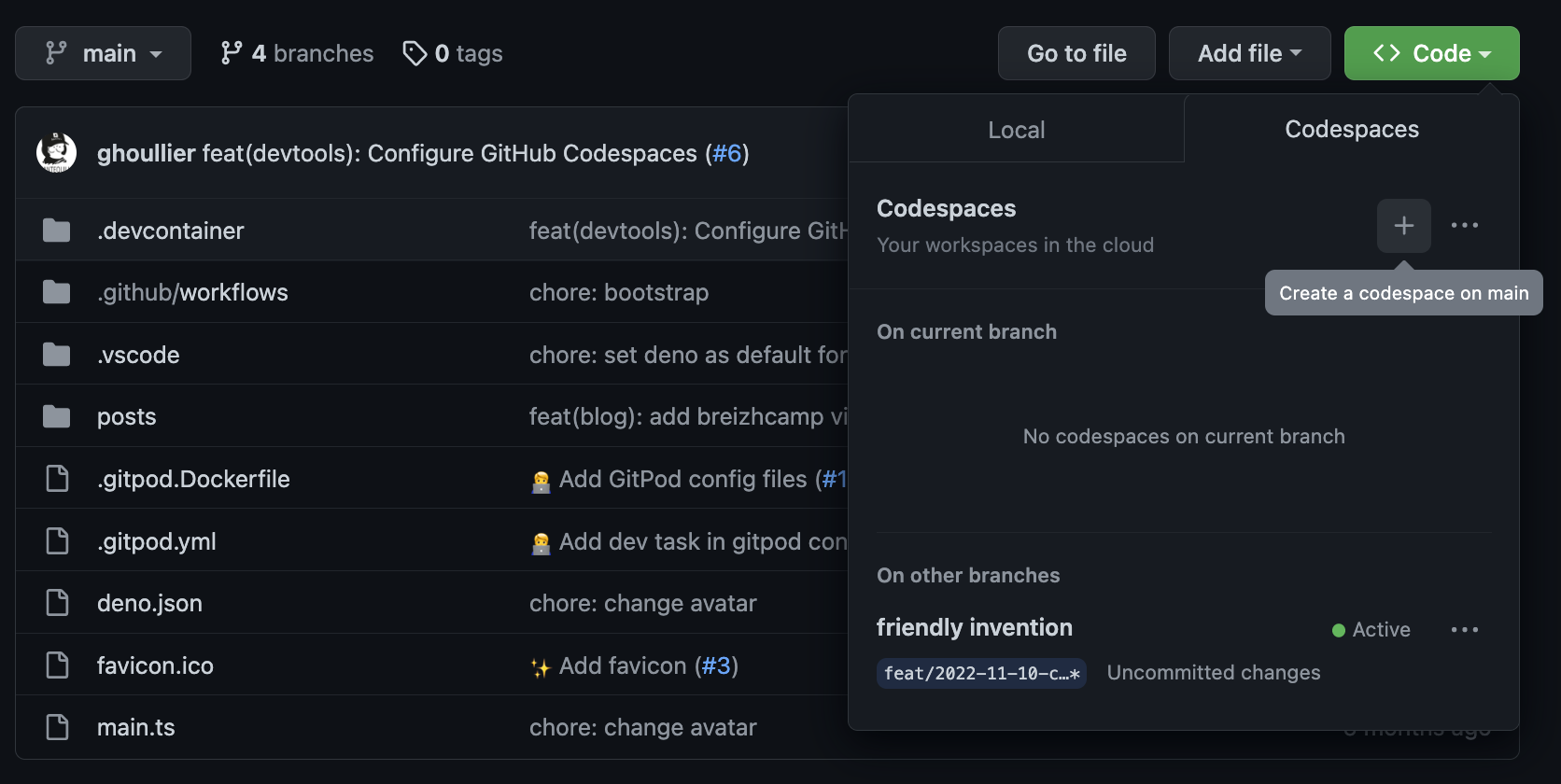Open the .gitpod.Dockerfile file
This screenshot has width=1561, height=784.
point(193,479)
